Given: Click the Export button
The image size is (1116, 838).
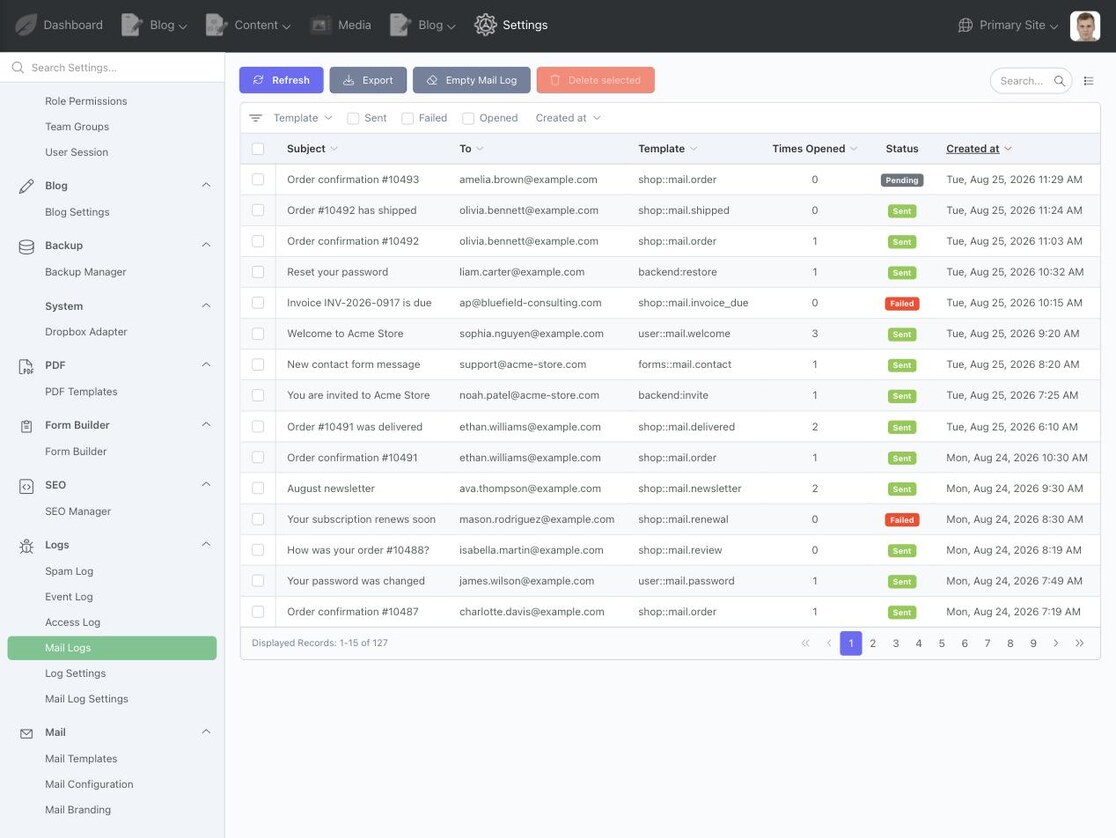Looking at the screenshot, I should [x=368, y=80].
